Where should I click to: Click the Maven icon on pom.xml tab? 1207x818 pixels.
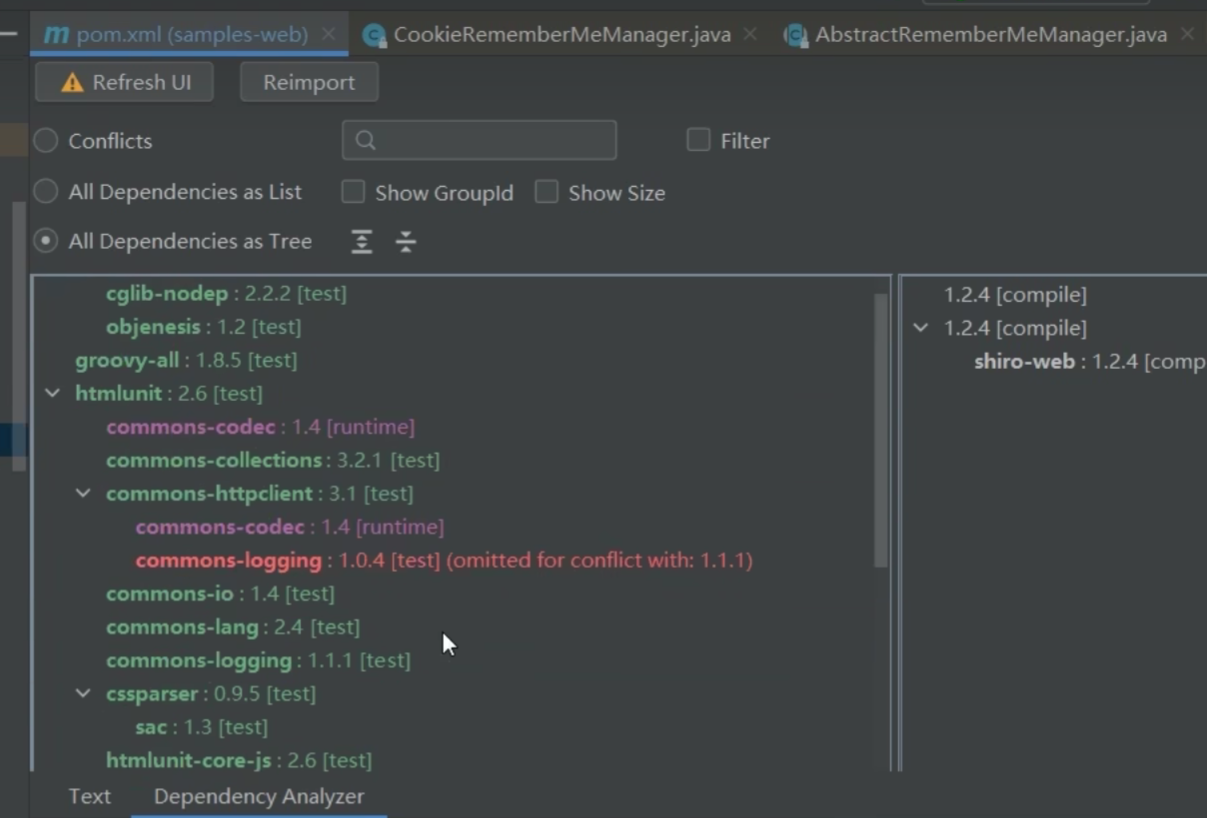pos(57,35)
